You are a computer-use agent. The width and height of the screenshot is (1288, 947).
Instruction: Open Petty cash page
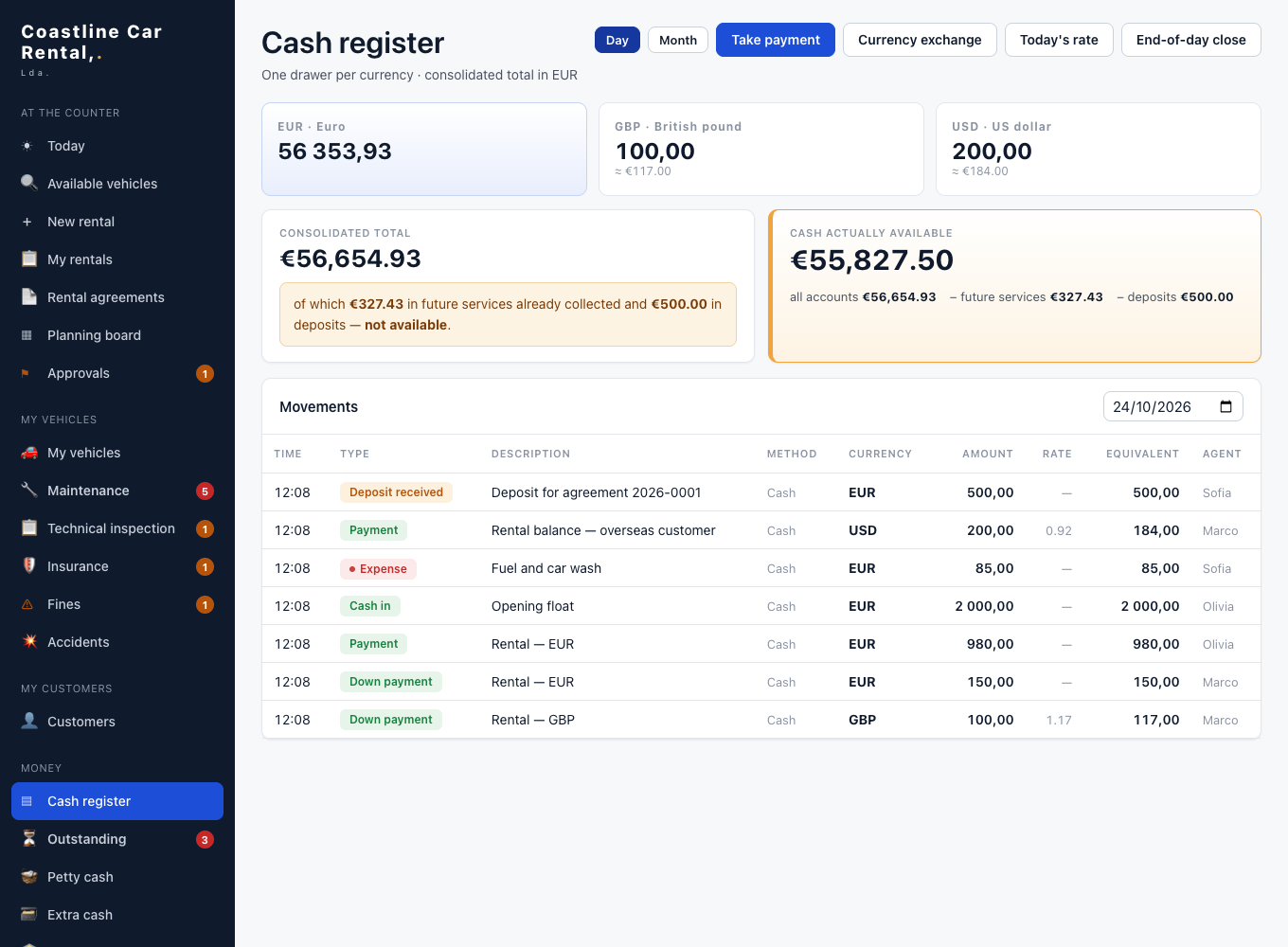tap(117, 877)
